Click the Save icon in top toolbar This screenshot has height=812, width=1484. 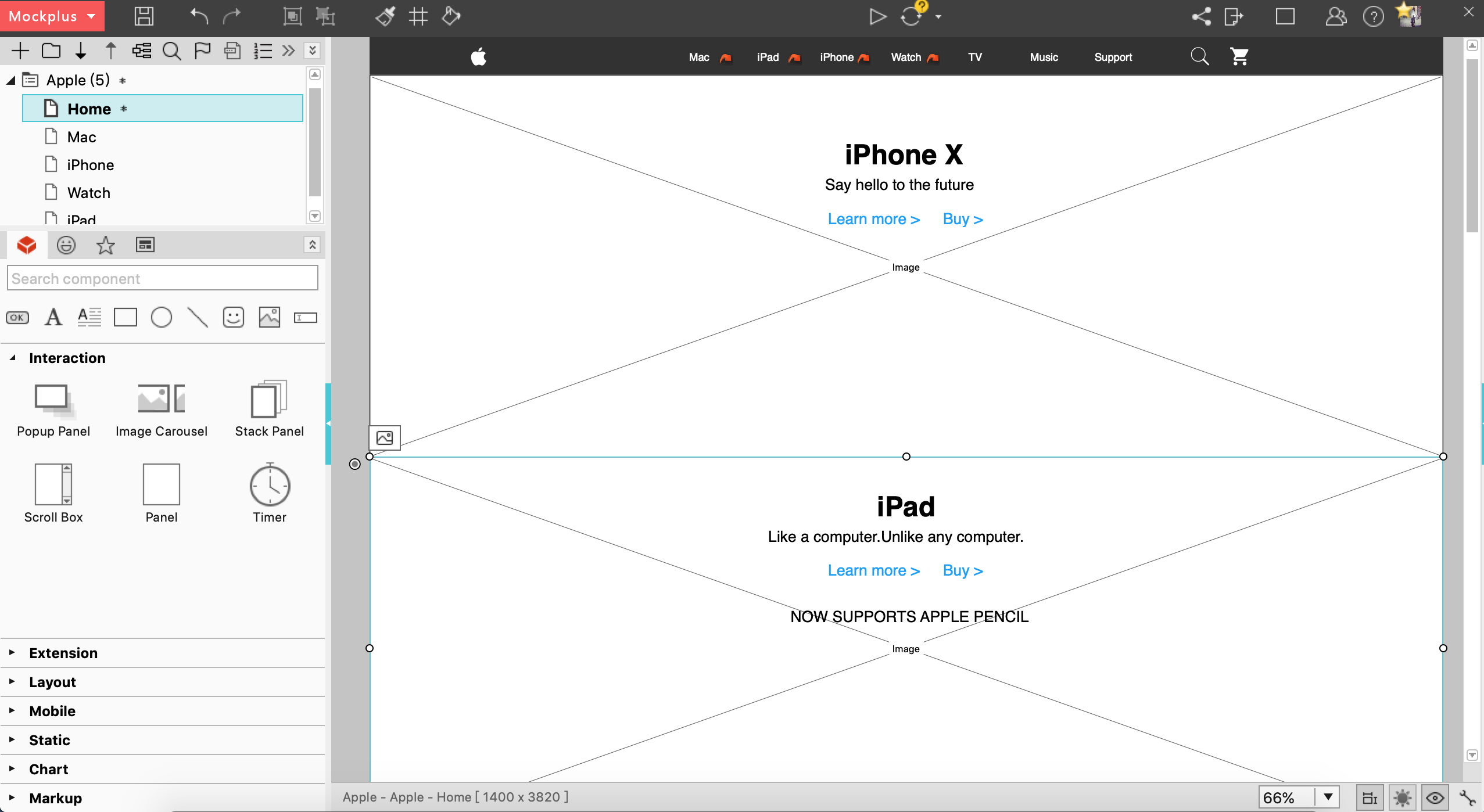click(144, 16)
